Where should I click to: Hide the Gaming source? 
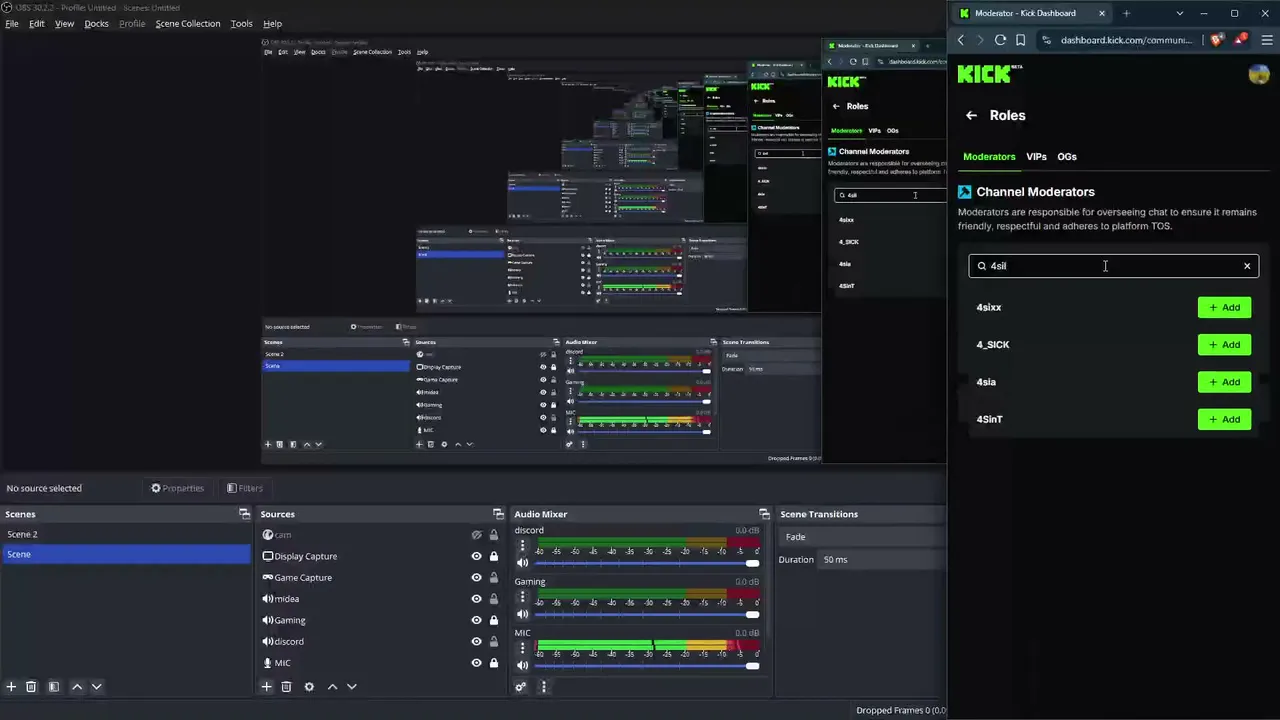pos(476,620)
